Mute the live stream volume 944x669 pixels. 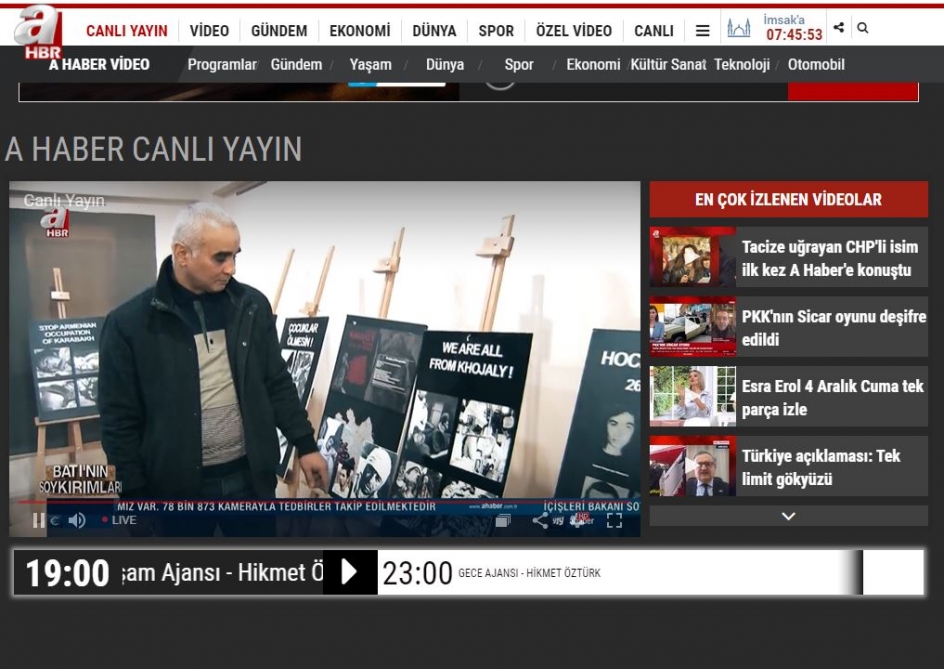pos(77,520)
